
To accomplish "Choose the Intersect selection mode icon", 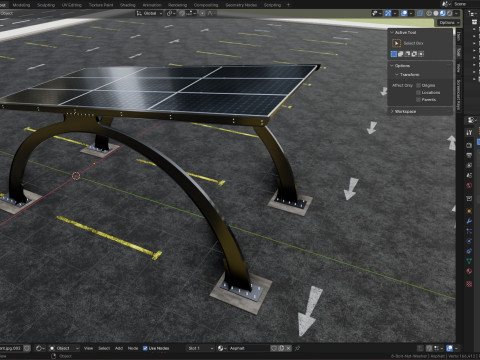I will pos(421,54).
